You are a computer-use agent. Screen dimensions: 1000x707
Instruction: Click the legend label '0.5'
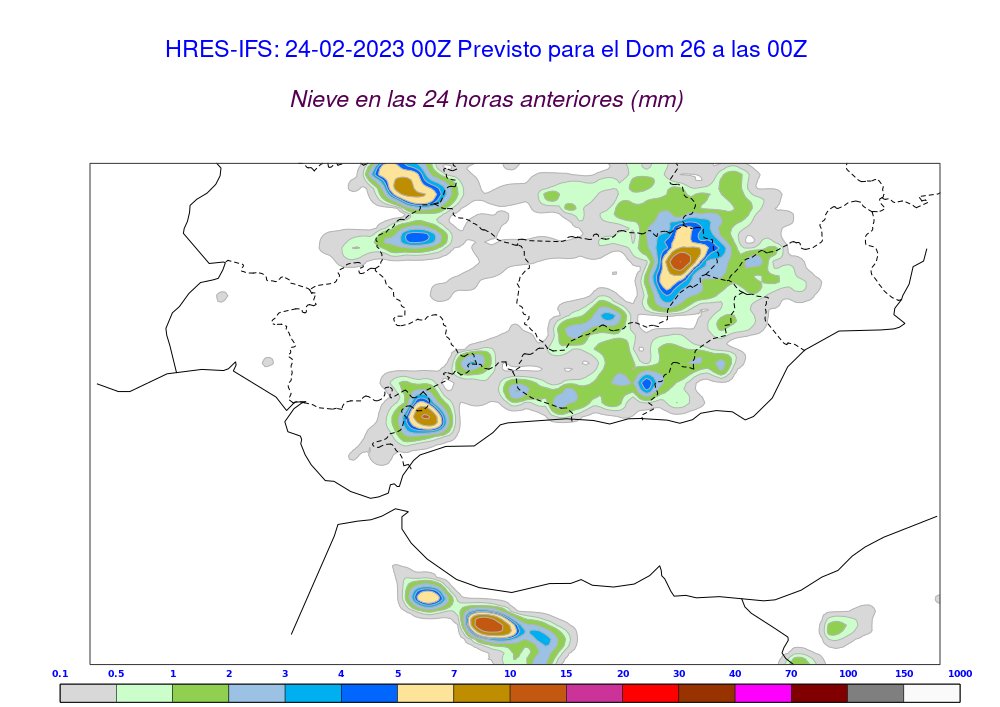click(x=116, y=673)
